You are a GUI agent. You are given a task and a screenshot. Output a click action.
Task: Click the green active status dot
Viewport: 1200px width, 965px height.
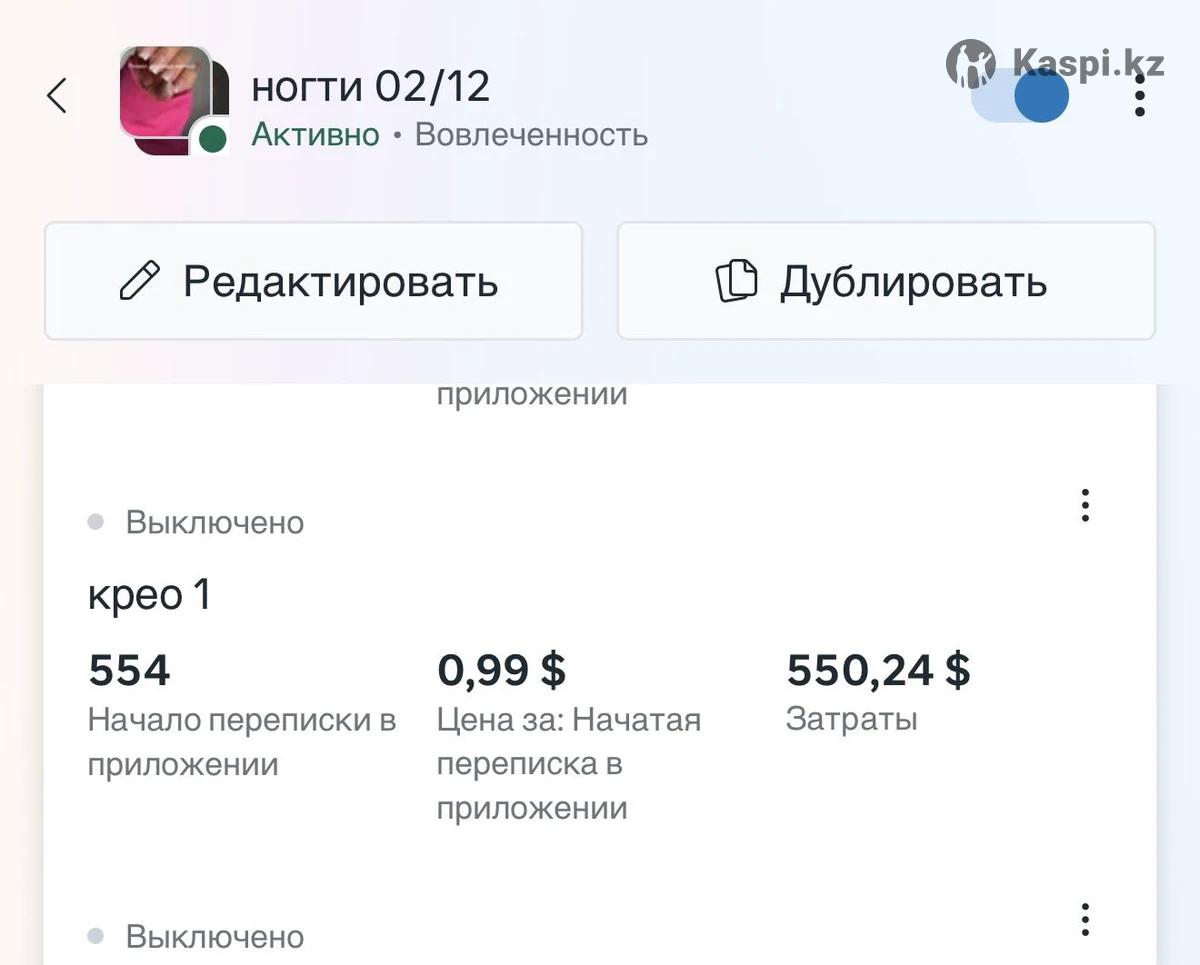212,139
